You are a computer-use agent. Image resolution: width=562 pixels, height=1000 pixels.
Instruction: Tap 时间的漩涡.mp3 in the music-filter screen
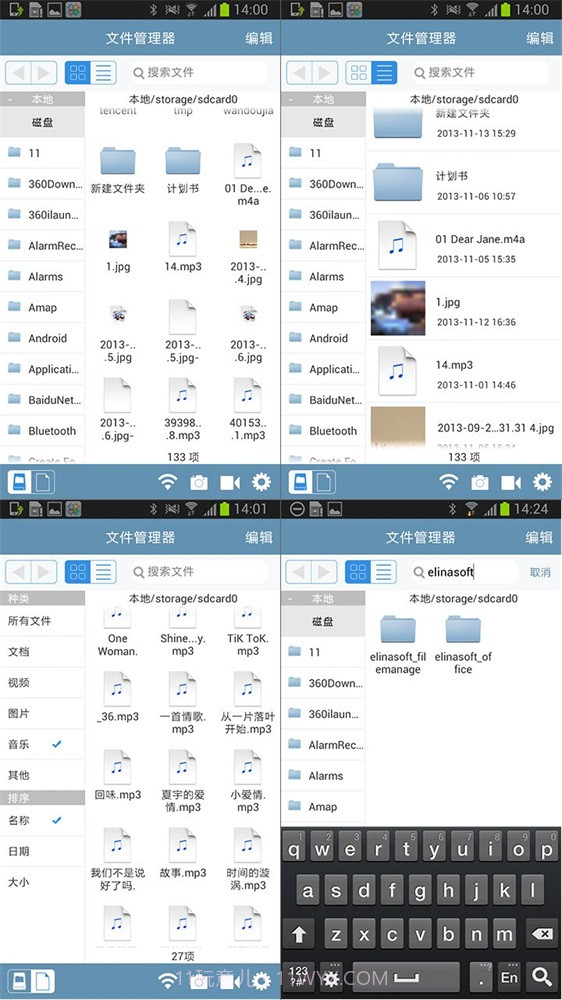(x=248, y=859)
